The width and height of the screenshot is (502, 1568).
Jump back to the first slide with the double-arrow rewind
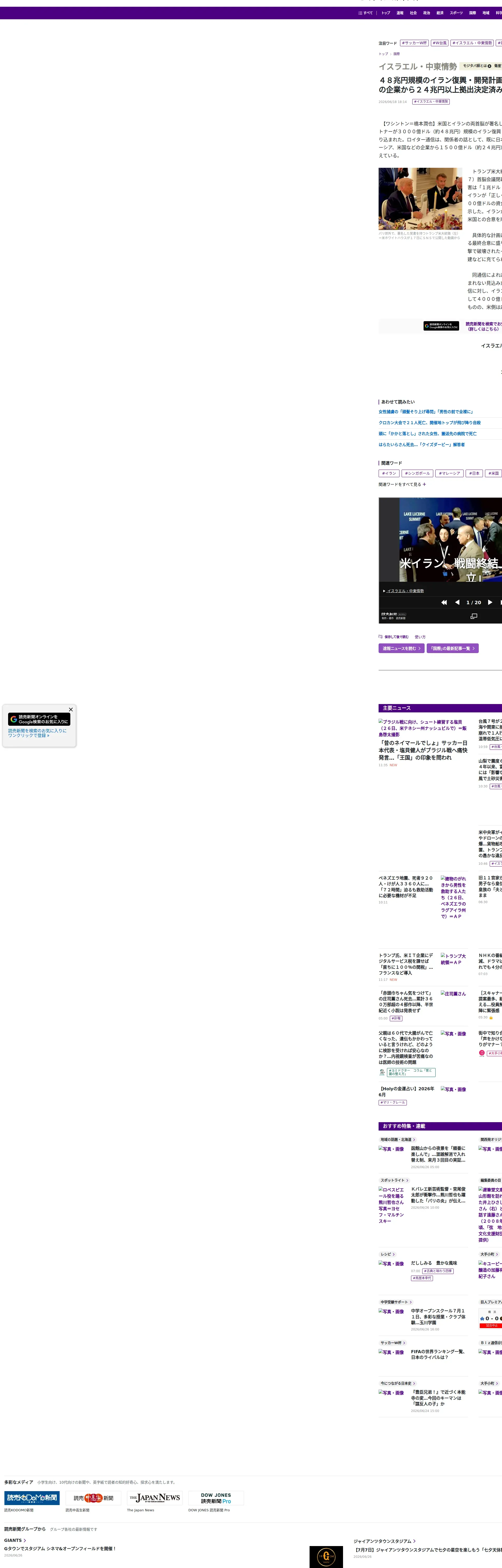[x=444, y=602]
